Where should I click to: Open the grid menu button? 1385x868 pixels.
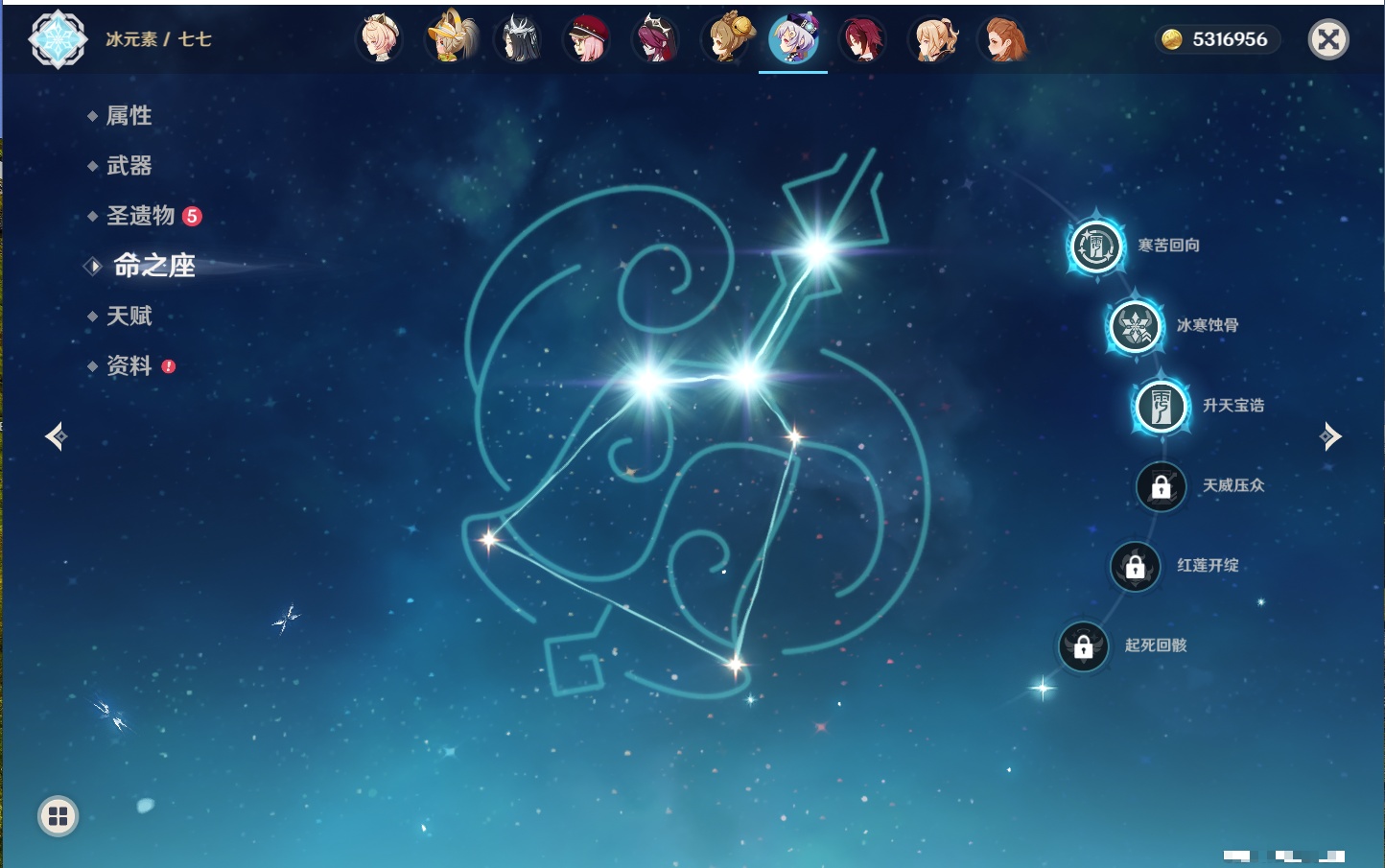tap(59, 816)
